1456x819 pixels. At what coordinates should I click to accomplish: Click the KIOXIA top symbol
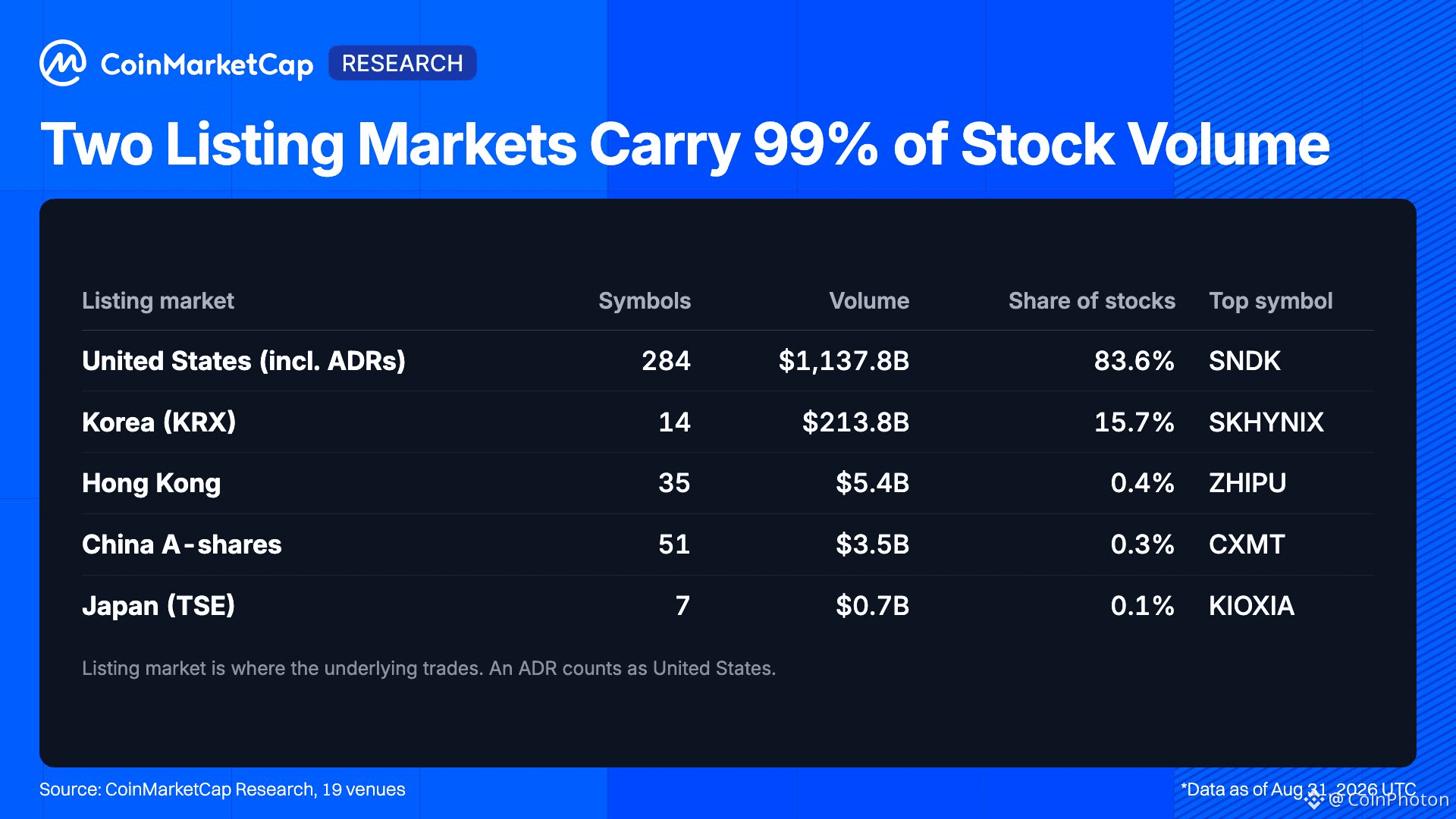[1252, 606]
